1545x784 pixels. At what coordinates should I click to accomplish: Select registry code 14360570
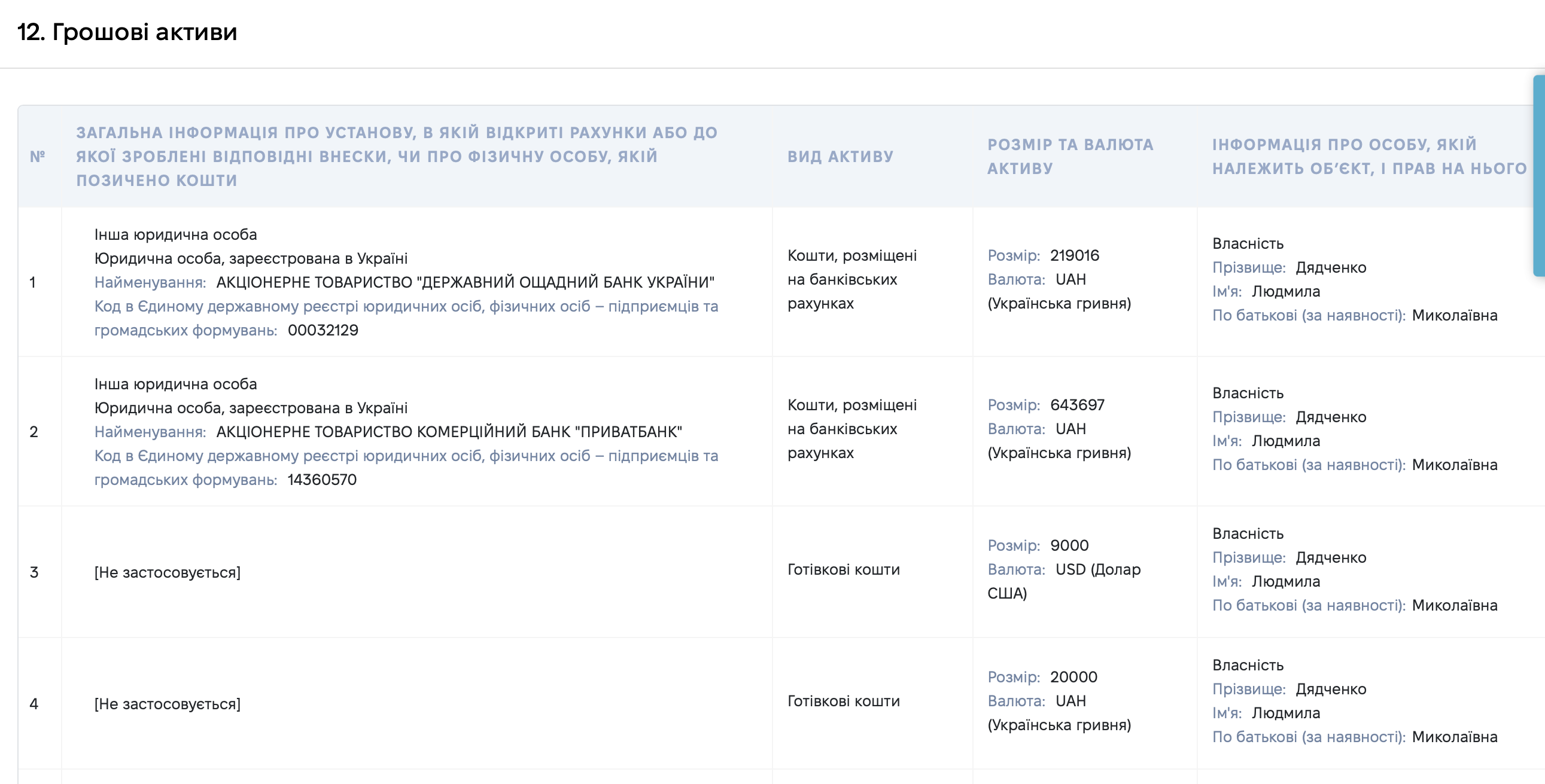click(x=322, y=480)
